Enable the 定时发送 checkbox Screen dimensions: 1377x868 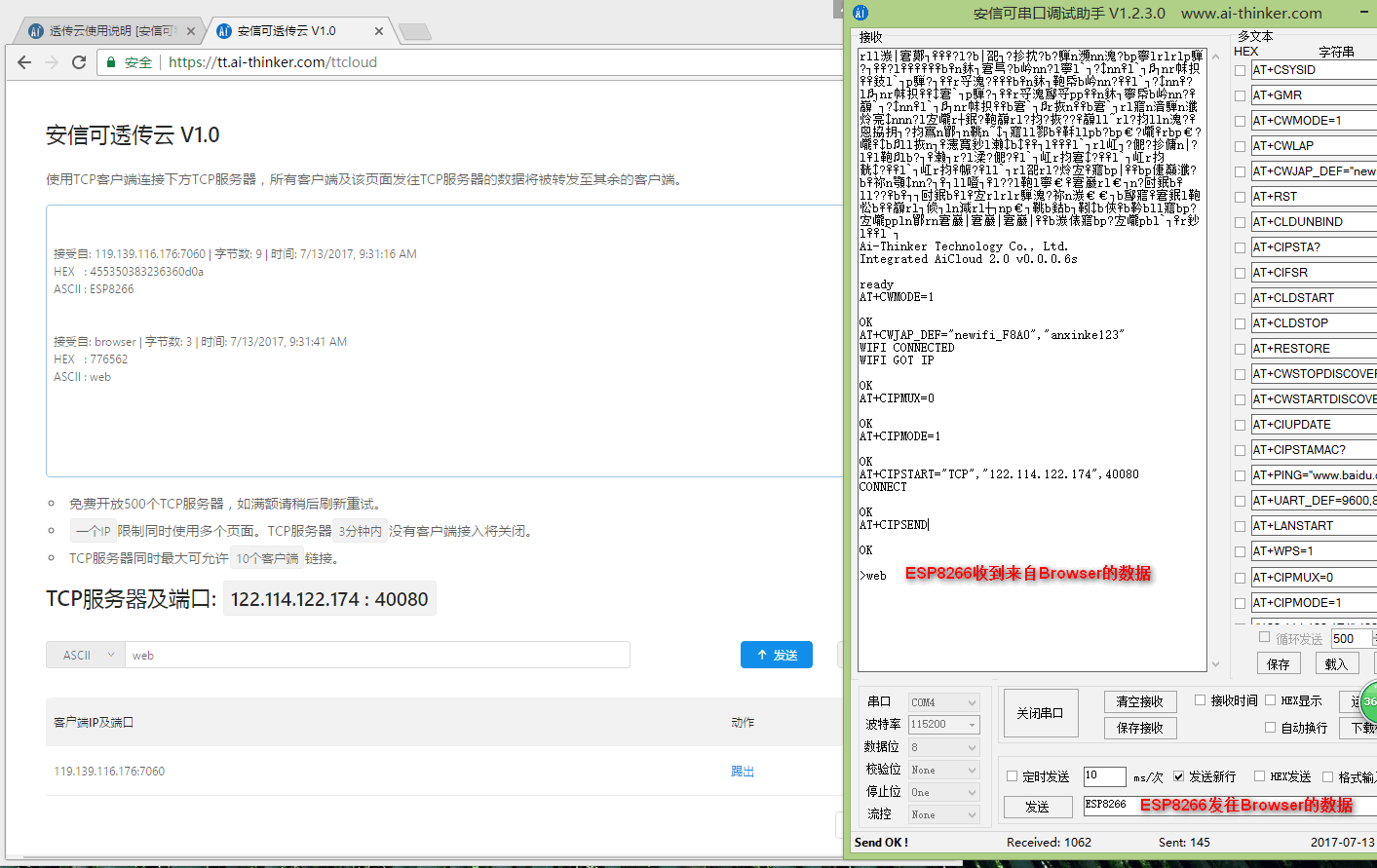pos(1013,776)
